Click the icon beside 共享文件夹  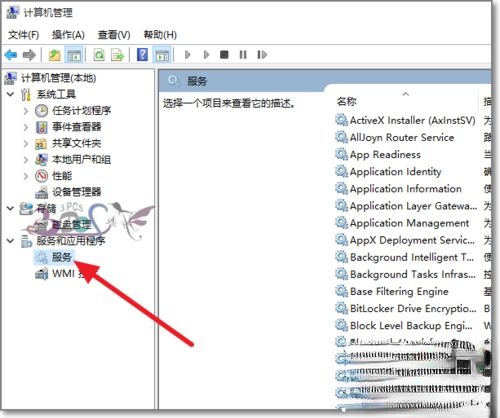point(41,144)
